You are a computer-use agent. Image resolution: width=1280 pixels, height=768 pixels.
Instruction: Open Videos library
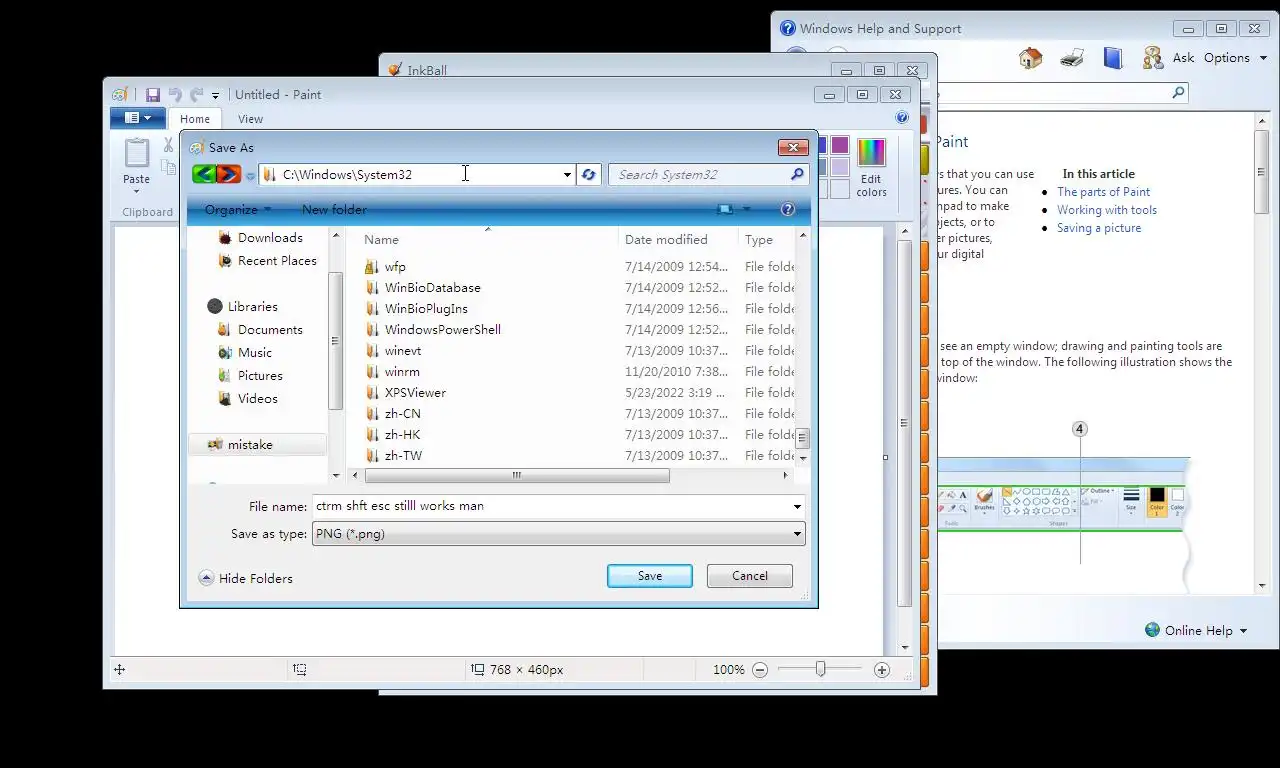(x=248, y=399)
